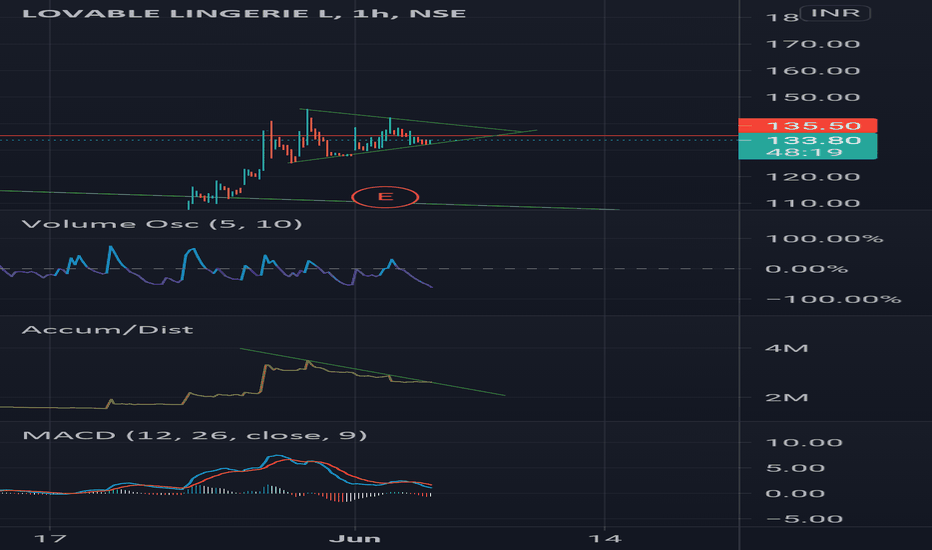Click the 4M Accum/Dist axis label
This screenshot has height=550, width=932.
point(787,348)
